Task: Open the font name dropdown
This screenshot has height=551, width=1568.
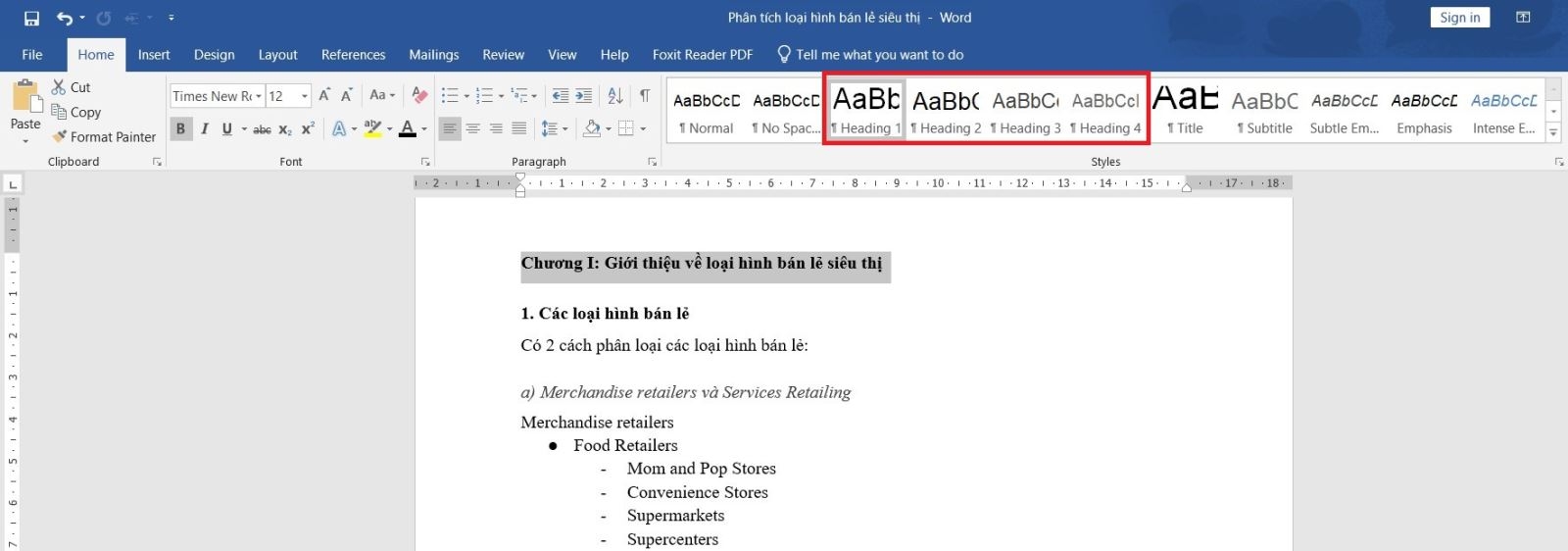Action: (259, 96)
